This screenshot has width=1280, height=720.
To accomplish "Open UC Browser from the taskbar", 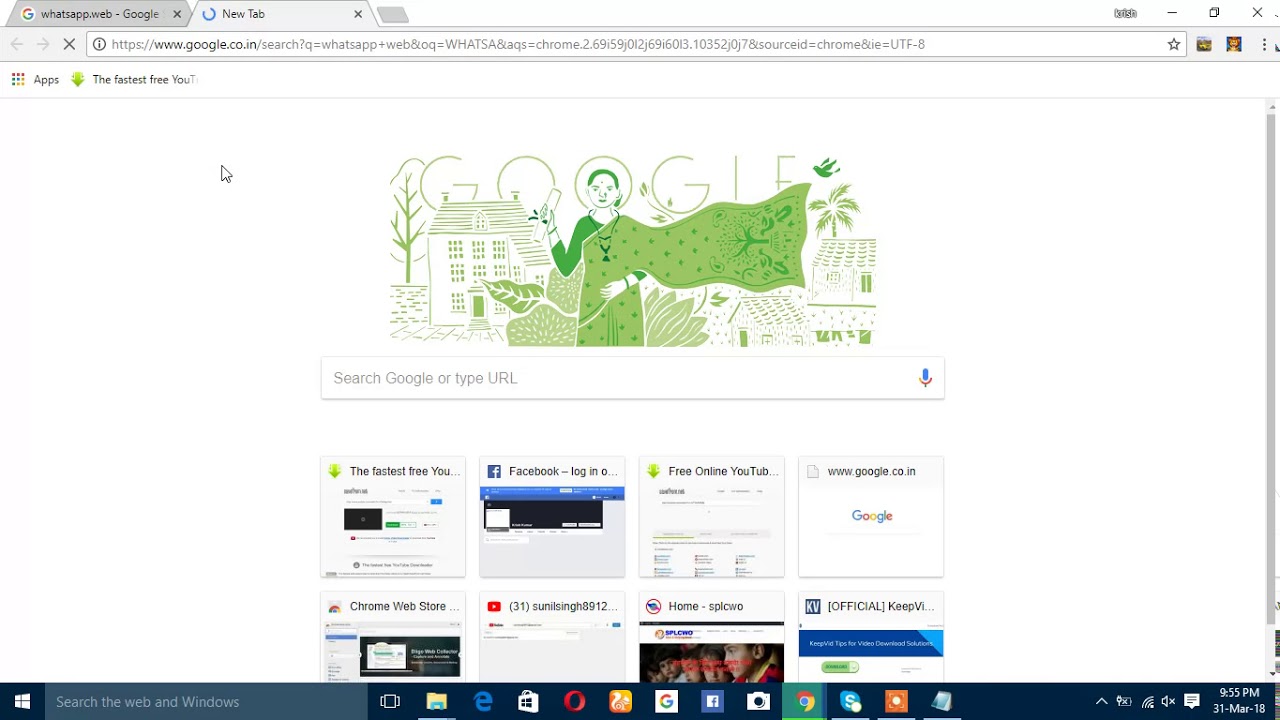I will (621, 702).
